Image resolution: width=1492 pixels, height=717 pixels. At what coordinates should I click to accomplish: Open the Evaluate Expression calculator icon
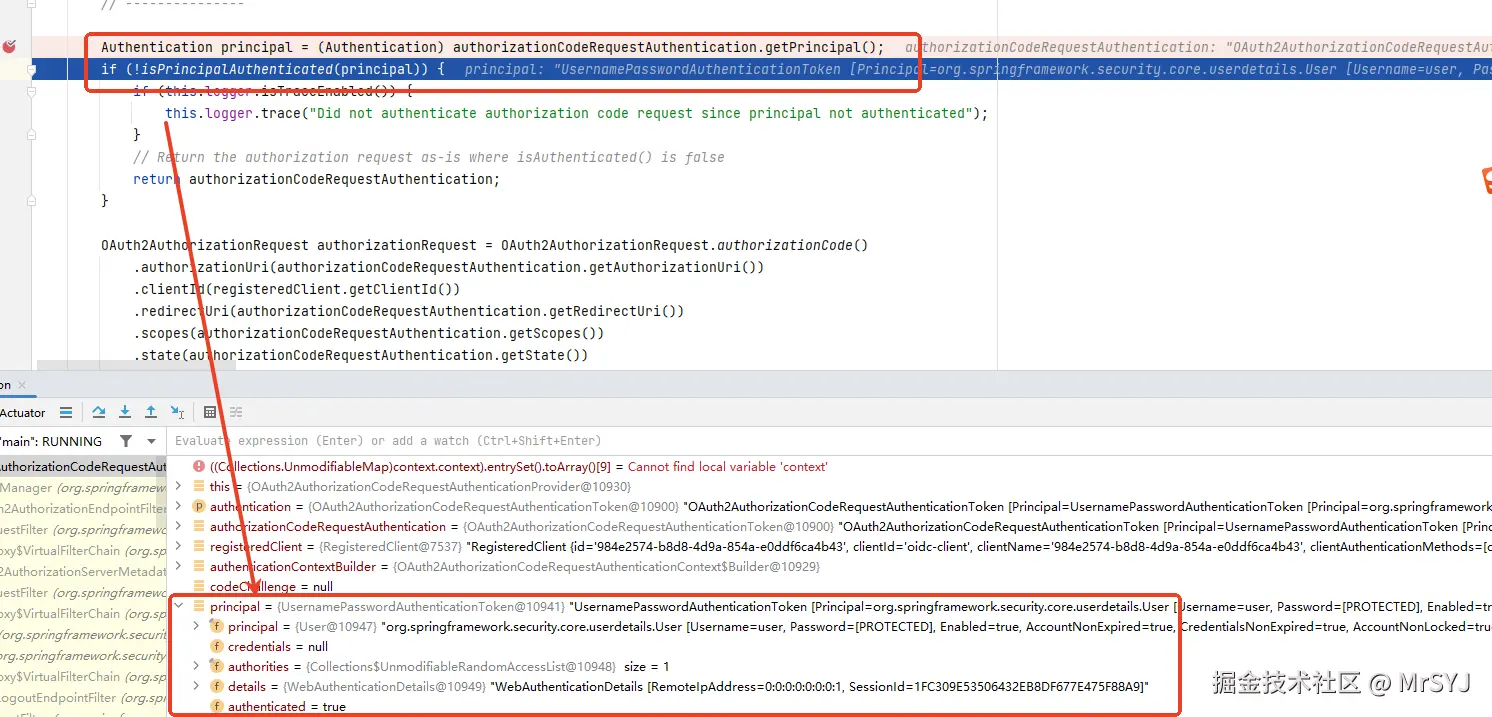[210, 412]
